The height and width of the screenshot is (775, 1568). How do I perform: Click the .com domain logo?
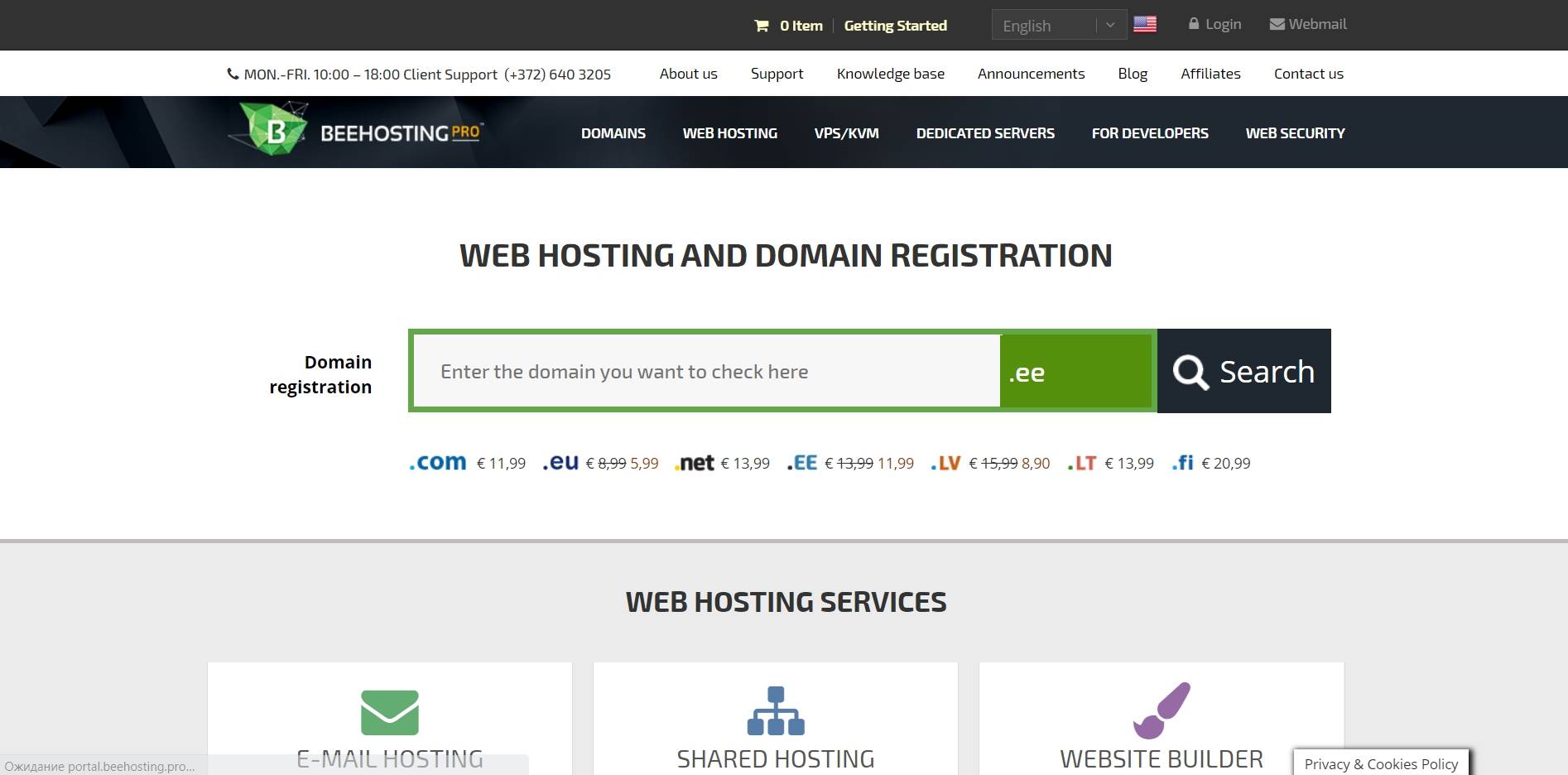click(x=438, y=462)
